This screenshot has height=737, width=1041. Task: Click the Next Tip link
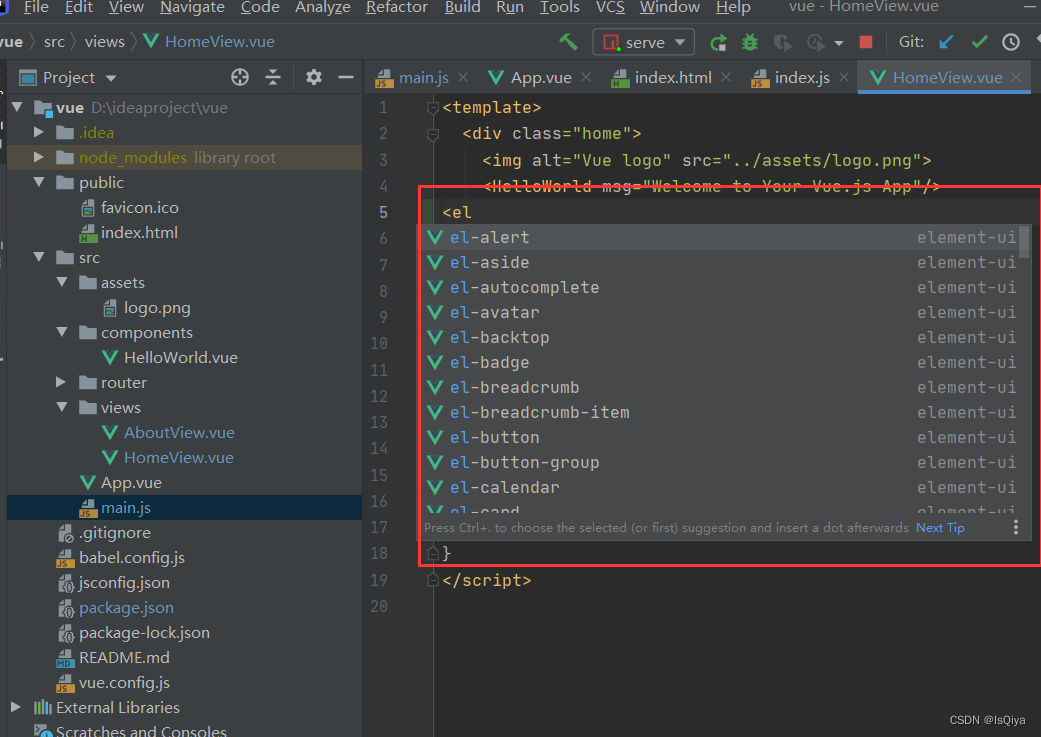point(940,528)
